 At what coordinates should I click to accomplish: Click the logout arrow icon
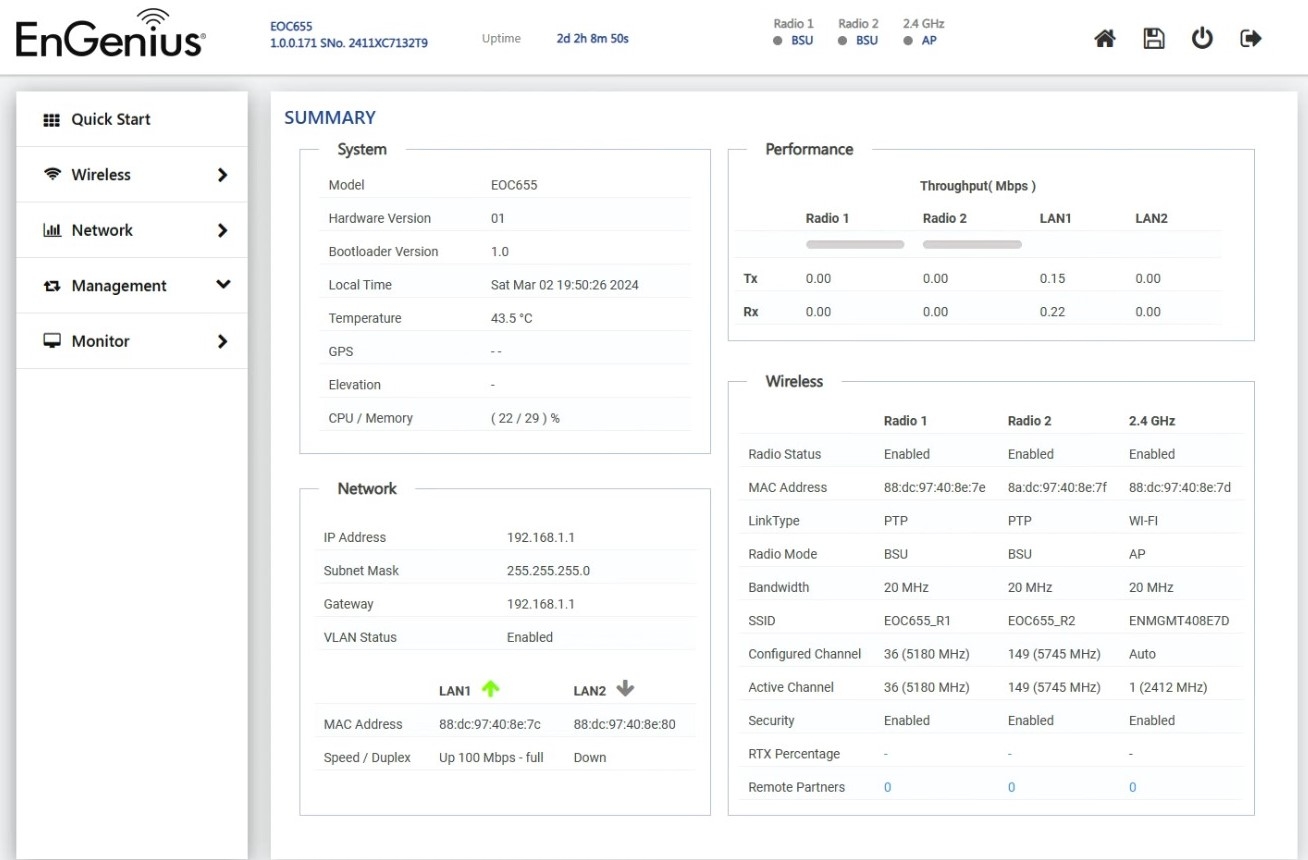coord(1250,39)
